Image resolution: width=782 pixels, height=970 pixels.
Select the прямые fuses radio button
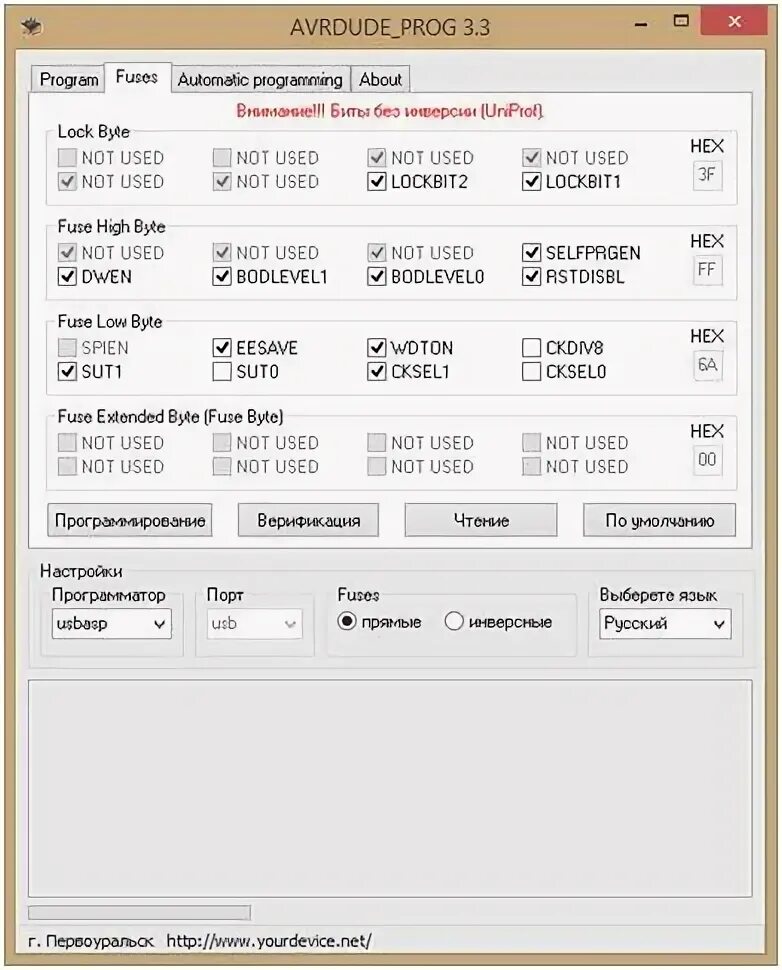point(347,621)
